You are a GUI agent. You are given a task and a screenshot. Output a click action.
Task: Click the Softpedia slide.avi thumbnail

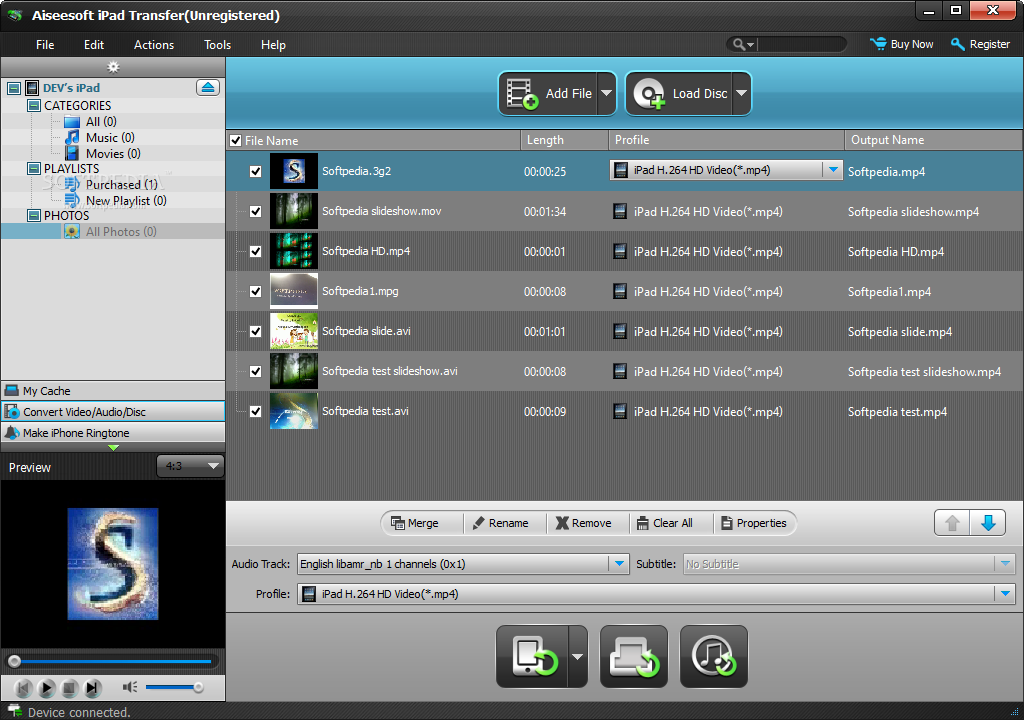[294, 331]
